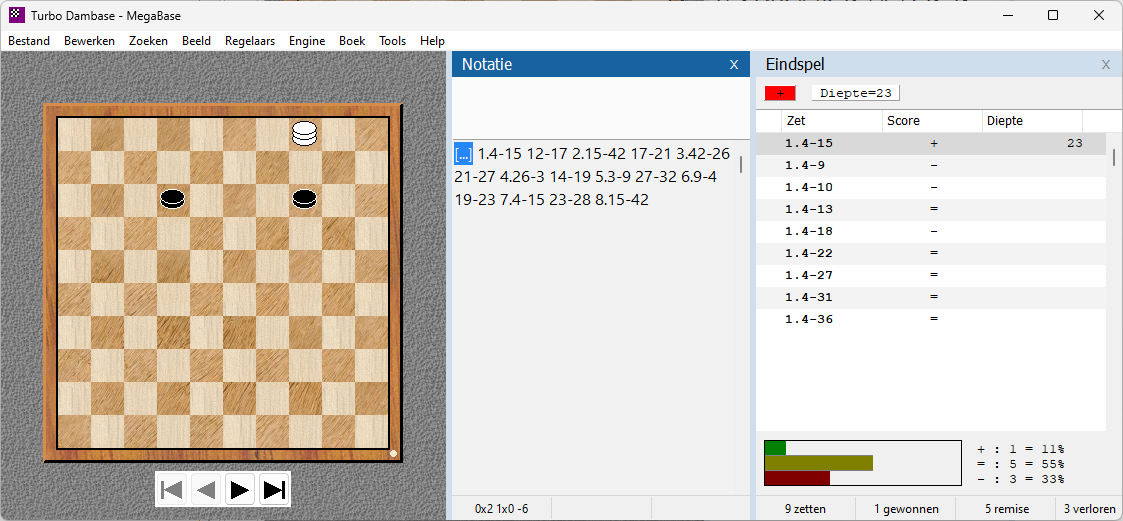
Task: Jump to the first move of the game
Action: pyautogui.click(x=172, y=489)
